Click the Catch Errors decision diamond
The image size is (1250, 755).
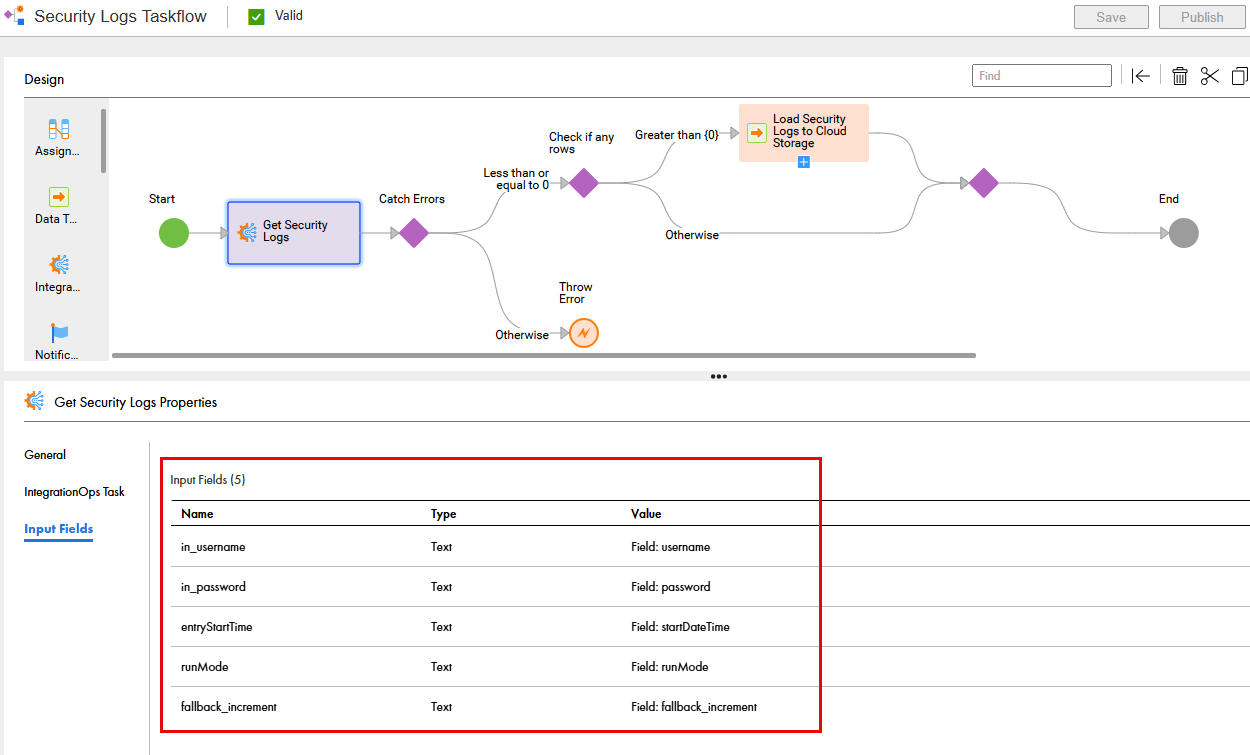click(x=414, y=233)
